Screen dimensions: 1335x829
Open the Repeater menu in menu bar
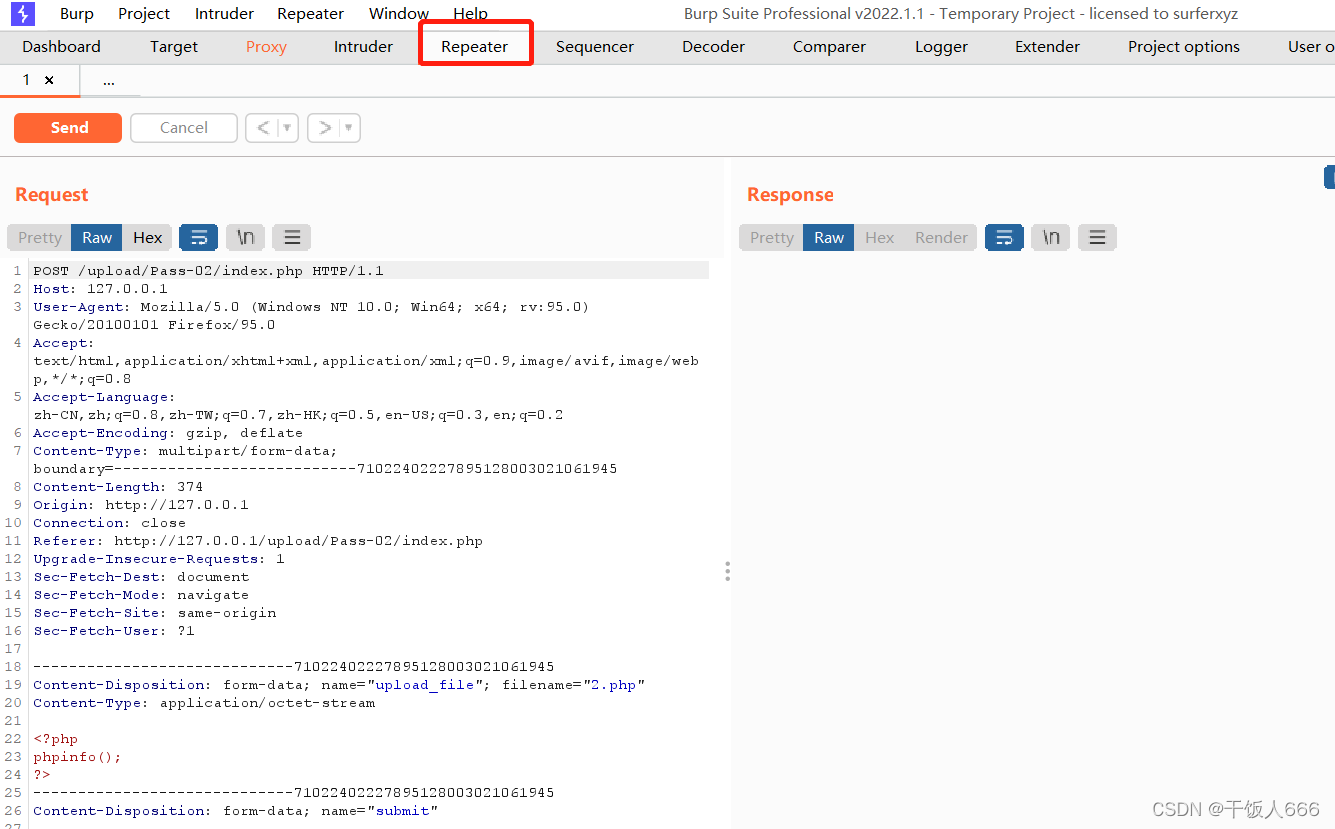[311, 14]
